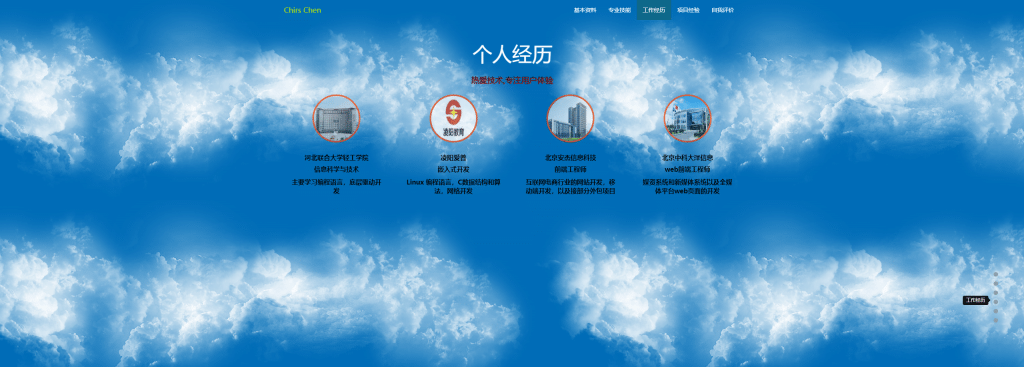This screenshot has width=1024, height=367.
Task: Click the 信息科学与技术 major text
Action: (336, 169)
